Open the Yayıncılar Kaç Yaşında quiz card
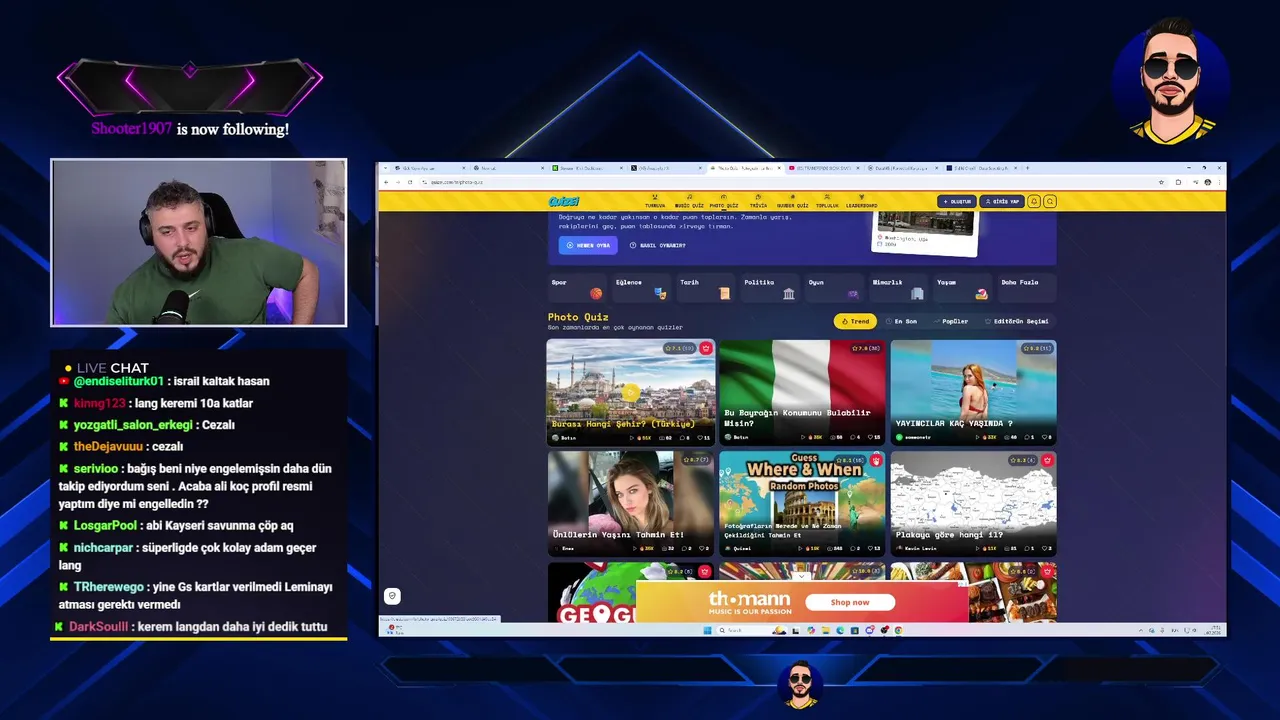Image resolution: width=1280 pixels, height=720 pixels. coord(973,392)
